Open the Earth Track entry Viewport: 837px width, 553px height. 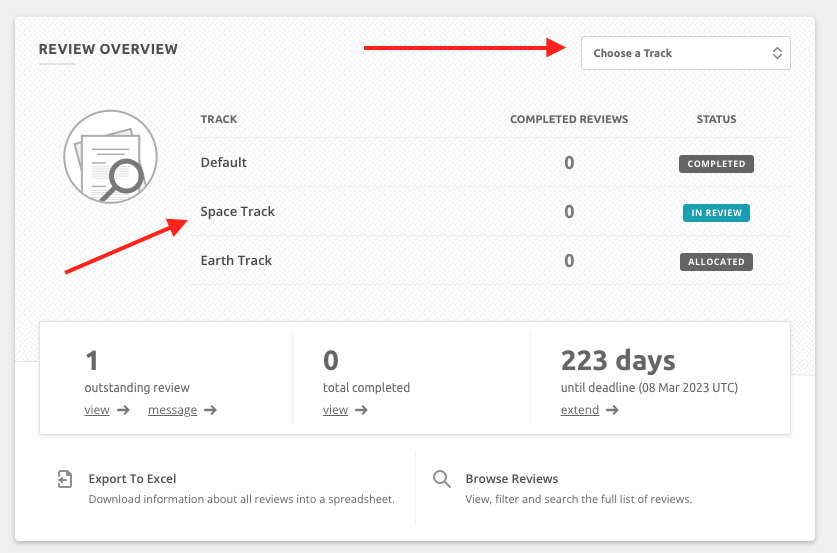click(236, 261)
